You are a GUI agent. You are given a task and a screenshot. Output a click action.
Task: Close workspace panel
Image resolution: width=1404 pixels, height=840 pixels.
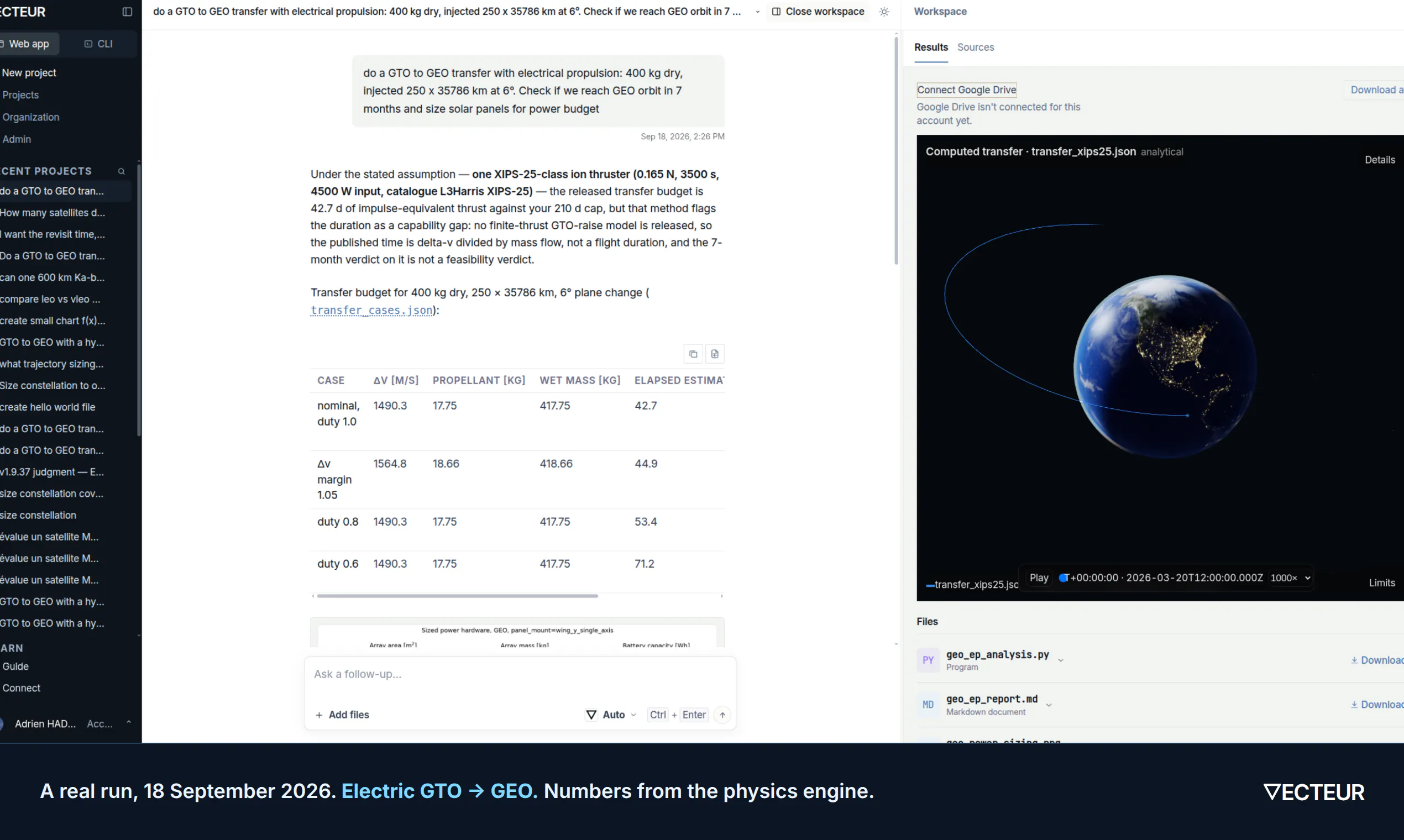[818, 11]
